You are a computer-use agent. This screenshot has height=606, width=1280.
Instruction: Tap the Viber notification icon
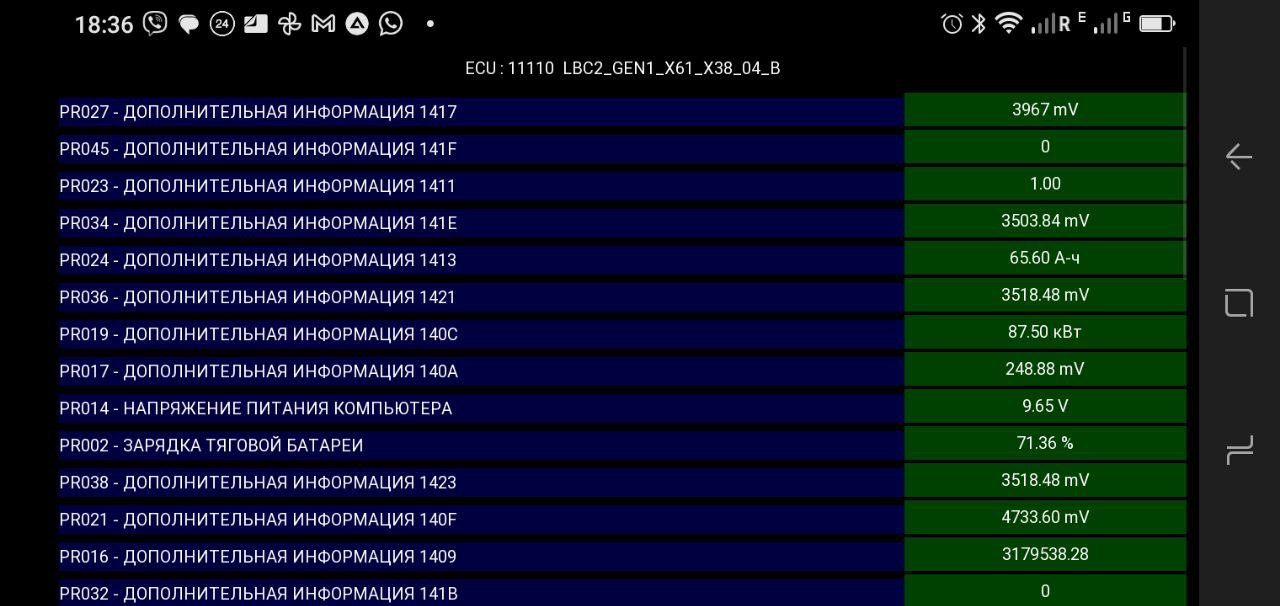point(155,24)
